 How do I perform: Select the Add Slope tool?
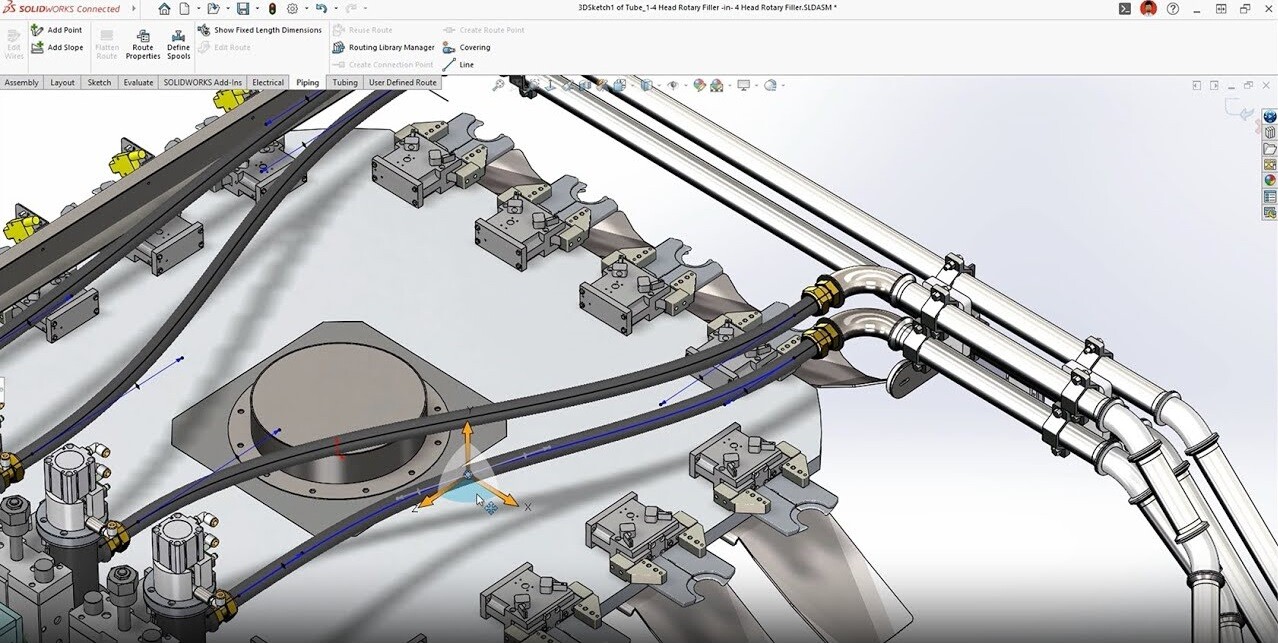point(62,46)
